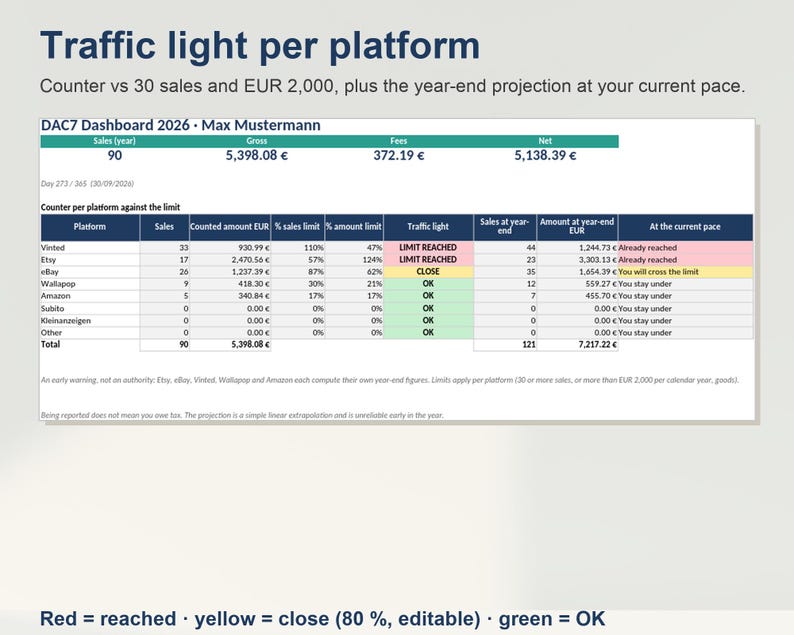Click Etsy's LIMIT REACHED traffic light cell
The height and width of the screenshot is (635, 794).
pyautogui.click(x=428, y=260)
